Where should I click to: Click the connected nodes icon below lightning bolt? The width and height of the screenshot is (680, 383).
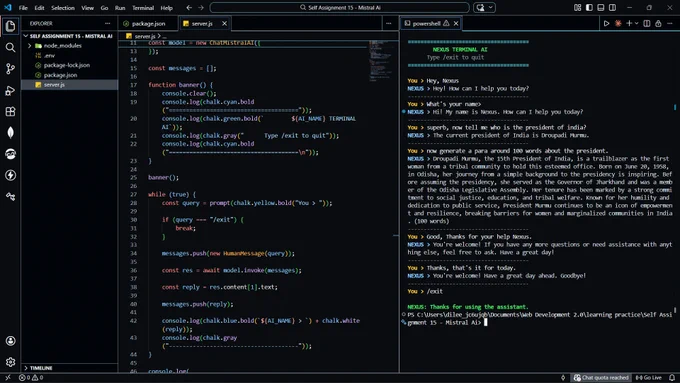(x=10, y=196)
